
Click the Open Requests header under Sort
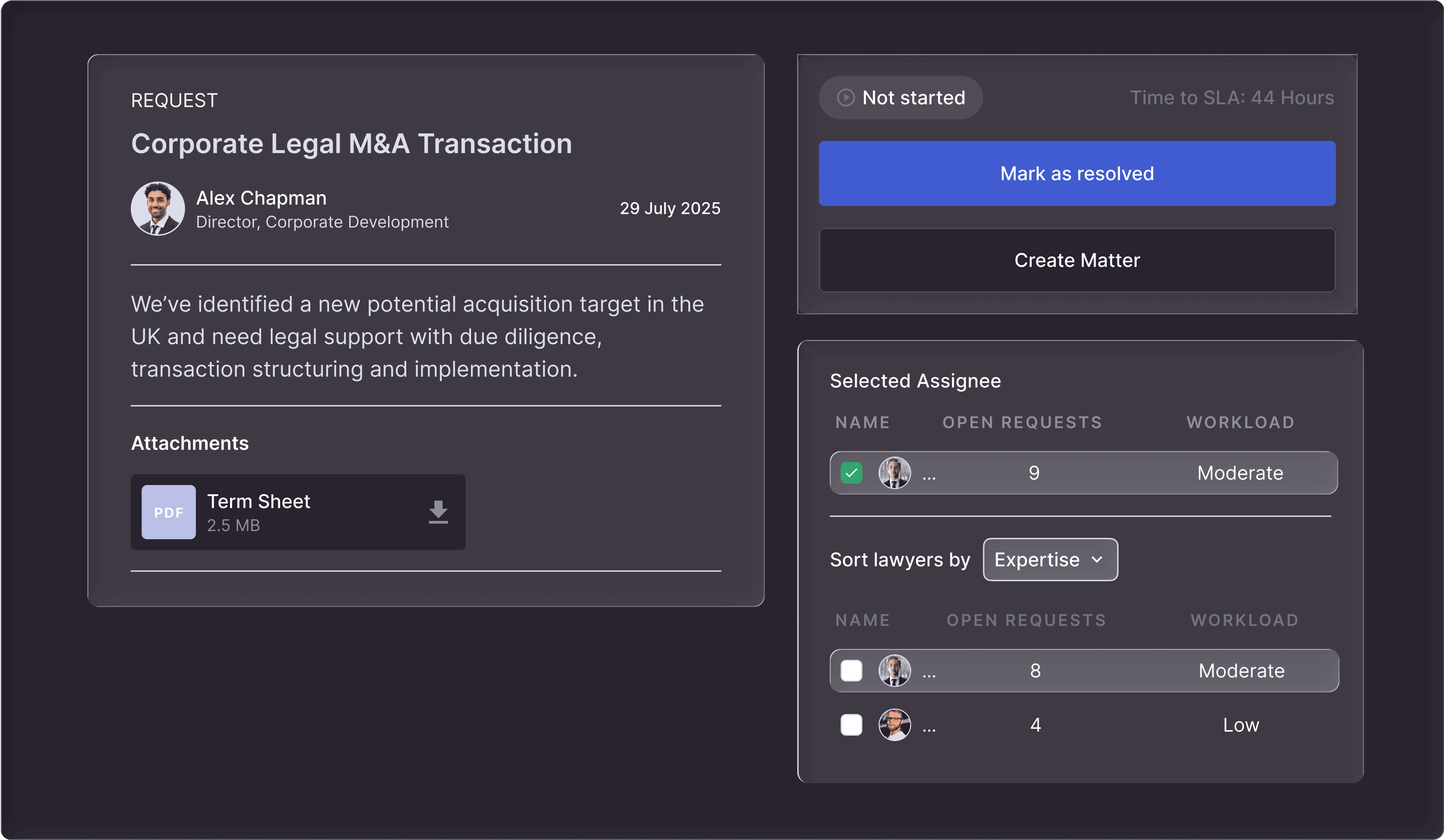1026,620
